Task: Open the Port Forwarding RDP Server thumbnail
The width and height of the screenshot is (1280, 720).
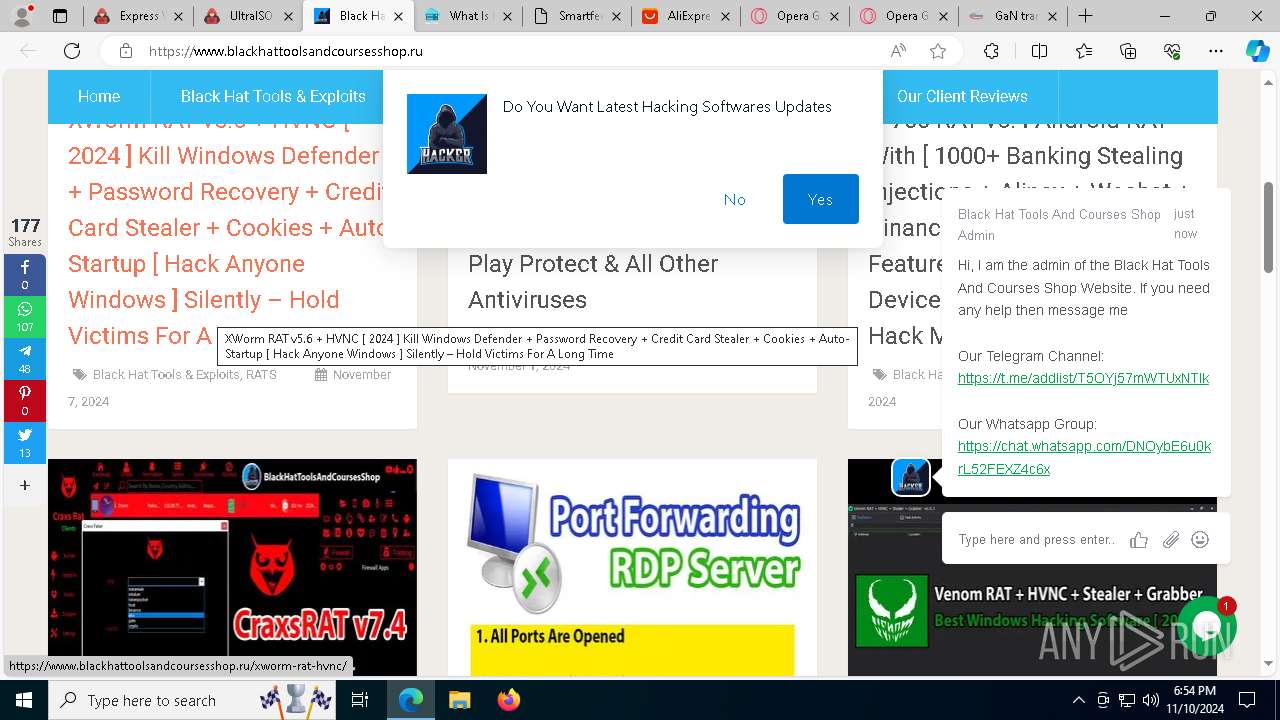Action: click(x=632, y=567)
